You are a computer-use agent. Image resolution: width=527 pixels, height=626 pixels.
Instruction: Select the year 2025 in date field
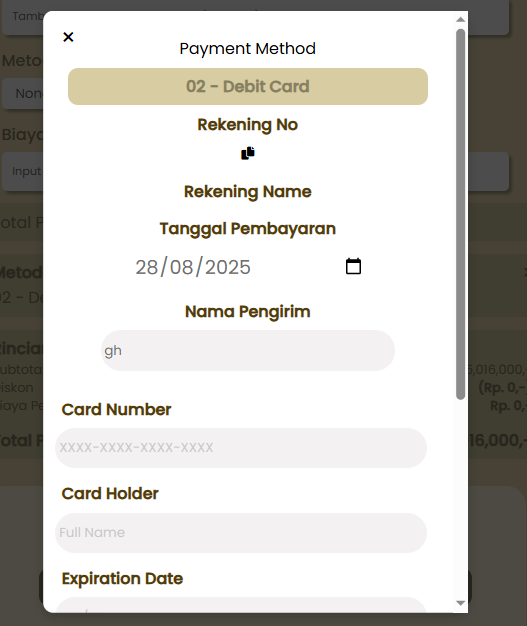click(228, 267)
